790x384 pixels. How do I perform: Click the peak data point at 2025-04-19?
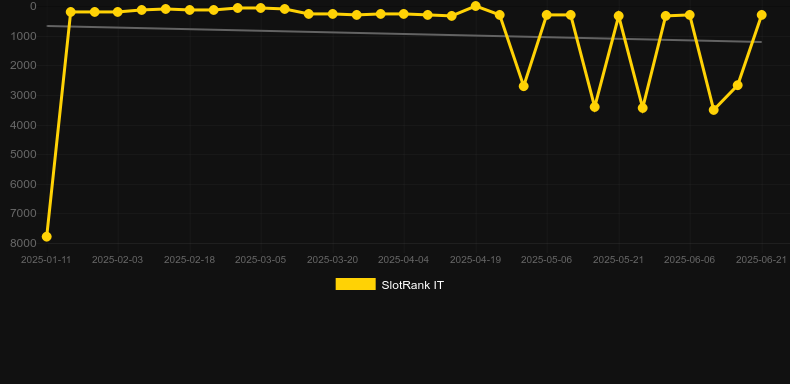click(475, 6)
